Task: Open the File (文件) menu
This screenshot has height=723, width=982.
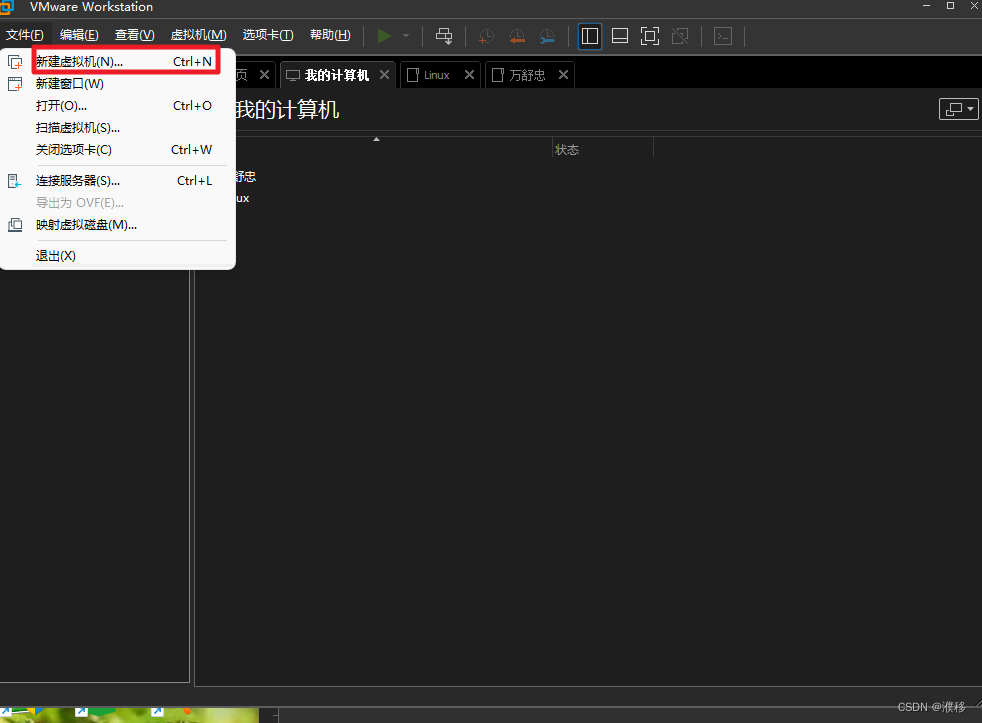Action: coord(24,35)
